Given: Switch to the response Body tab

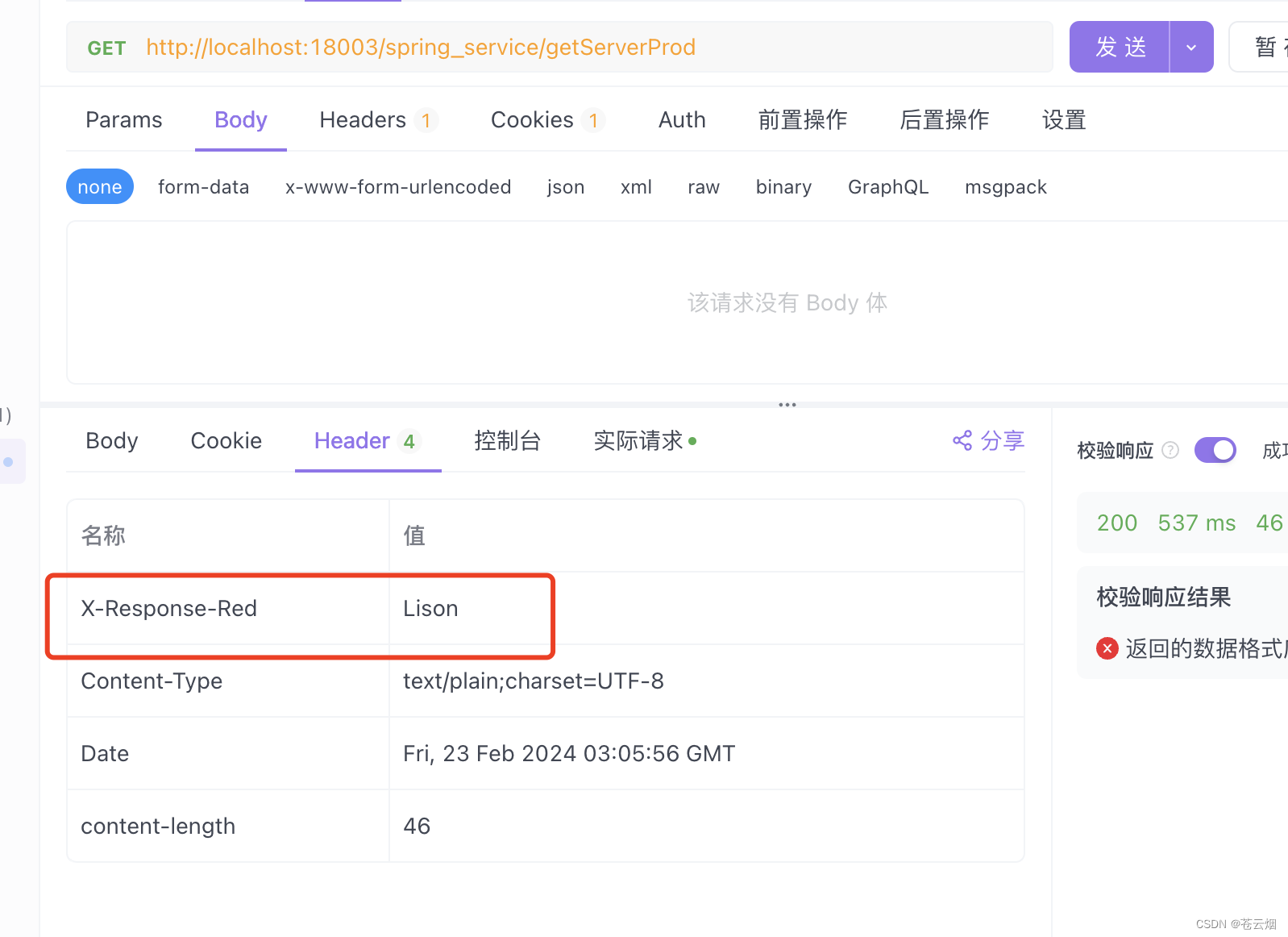Looking at the screenshot, I should 112,440.
